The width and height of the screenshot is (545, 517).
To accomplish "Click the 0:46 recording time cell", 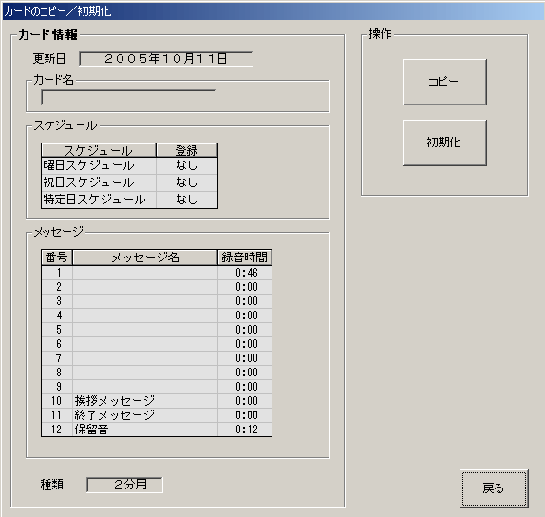I will pyautogui.click(x=245, y=273).
